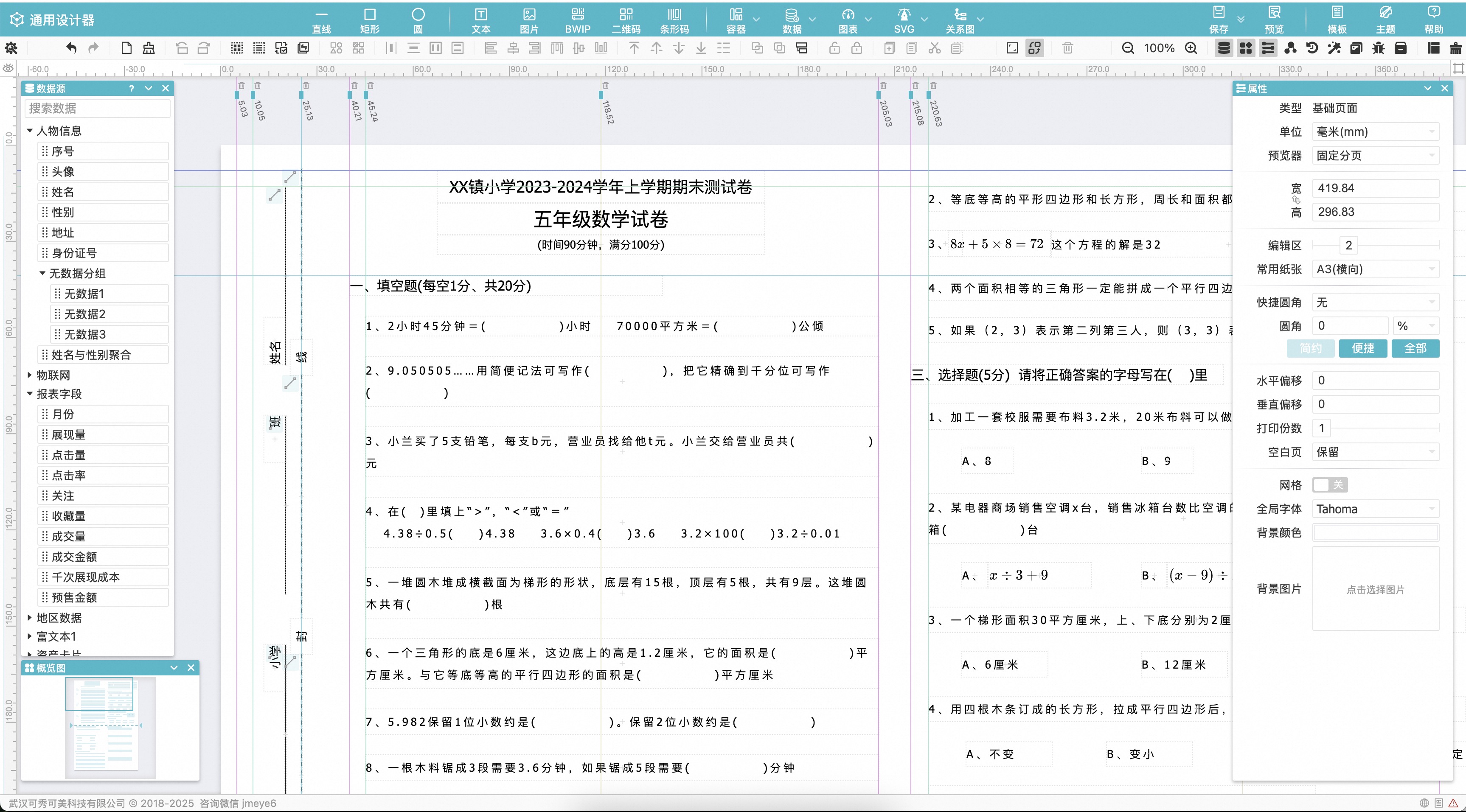Click the history clock icon in toolbar
Viewport: 1466px width, 812px height.
tap(1312, 48)
